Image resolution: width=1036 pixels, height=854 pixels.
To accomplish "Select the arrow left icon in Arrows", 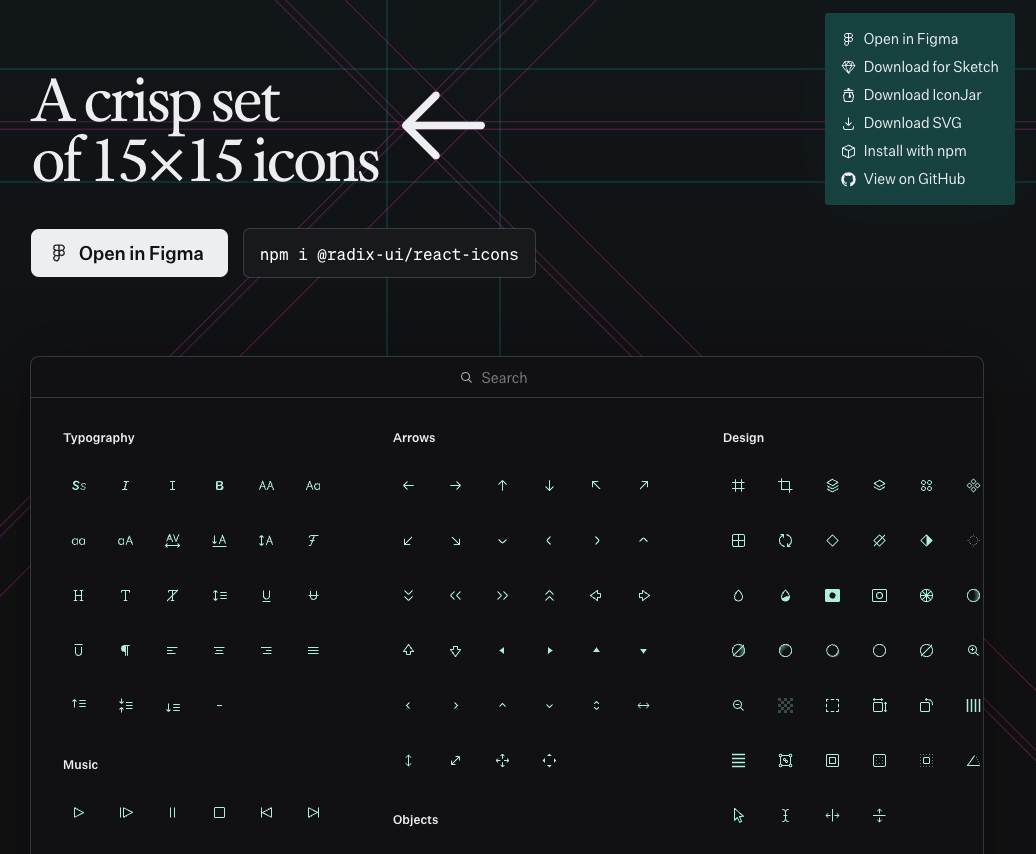I will pos(408,486).
